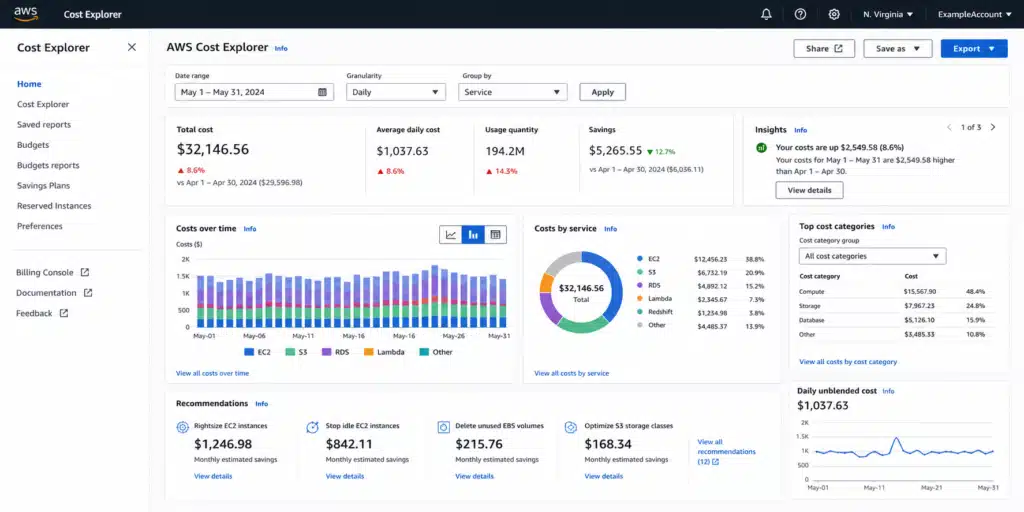Open Feedback external link
The width and height of the screenshot is (1024, 512).
(42, 313)
